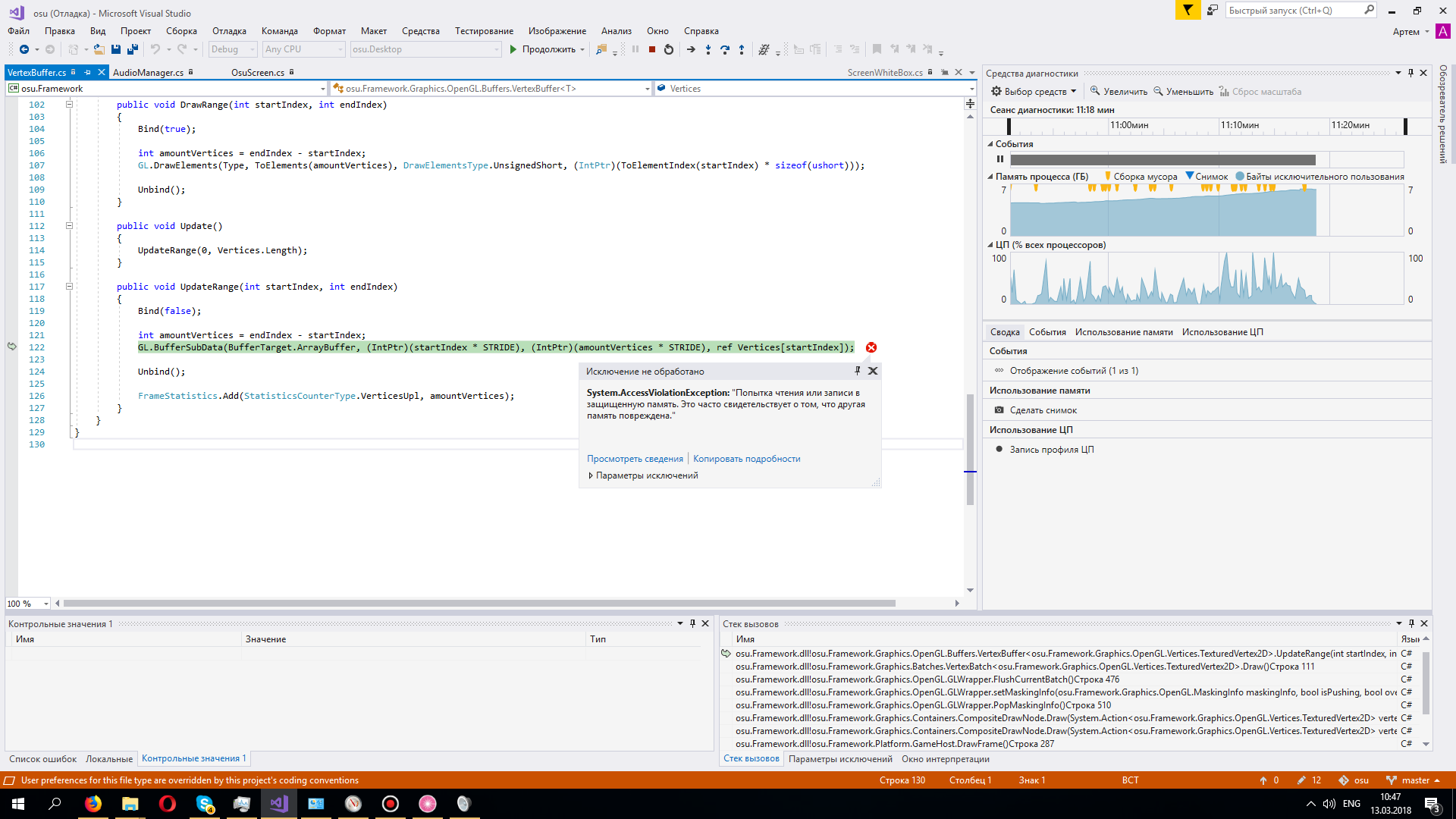Close the VertexBuffer.cs tab
The image size is (1456, 819).
click(x=101, y=73)
